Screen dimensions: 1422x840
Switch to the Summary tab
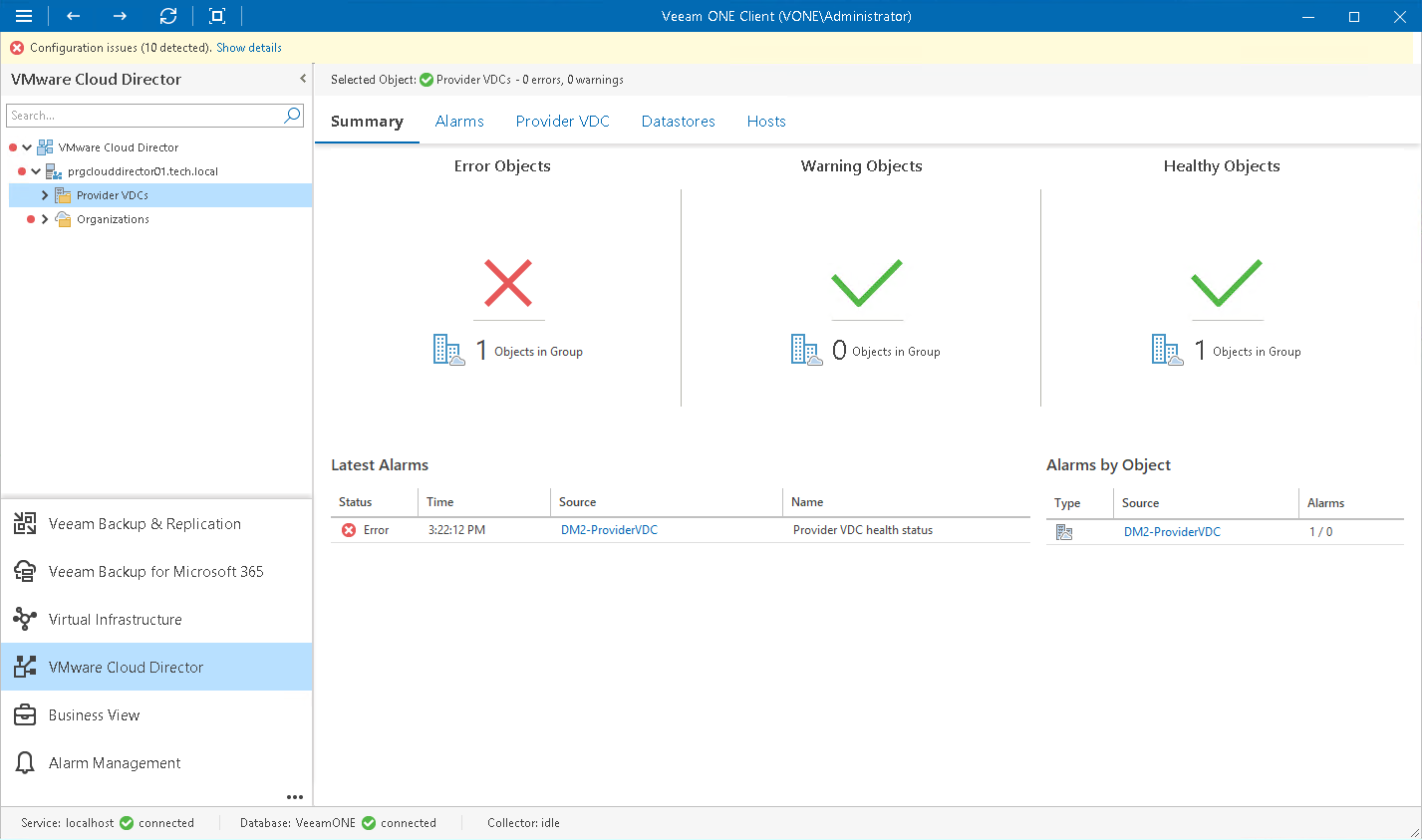367,122
